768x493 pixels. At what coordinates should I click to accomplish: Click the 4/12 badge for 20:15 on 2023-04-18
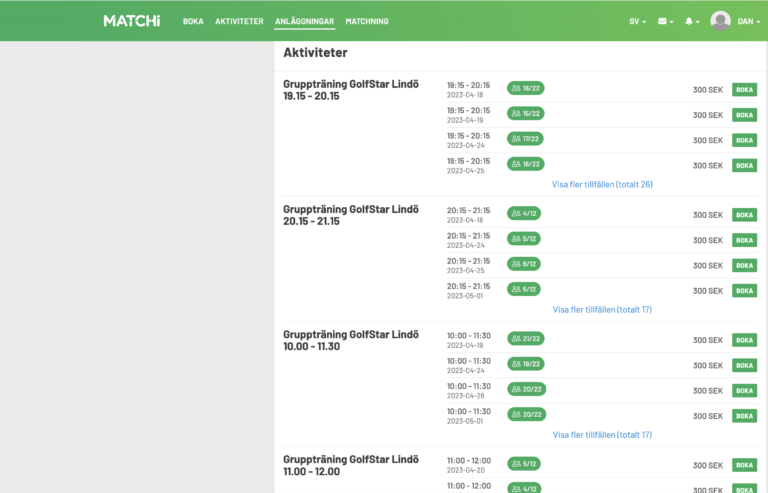(524, 214)
